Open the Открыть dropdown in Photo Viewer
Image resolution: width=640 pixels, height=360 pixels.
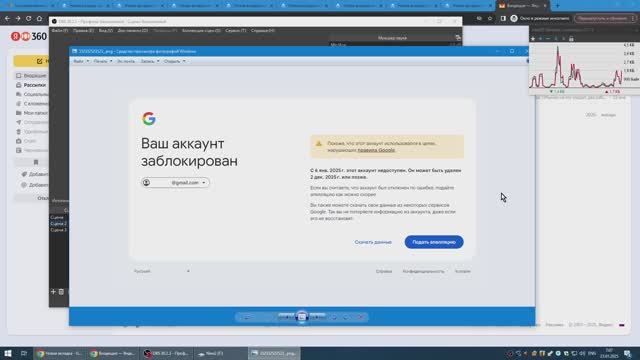click(175, 61)
